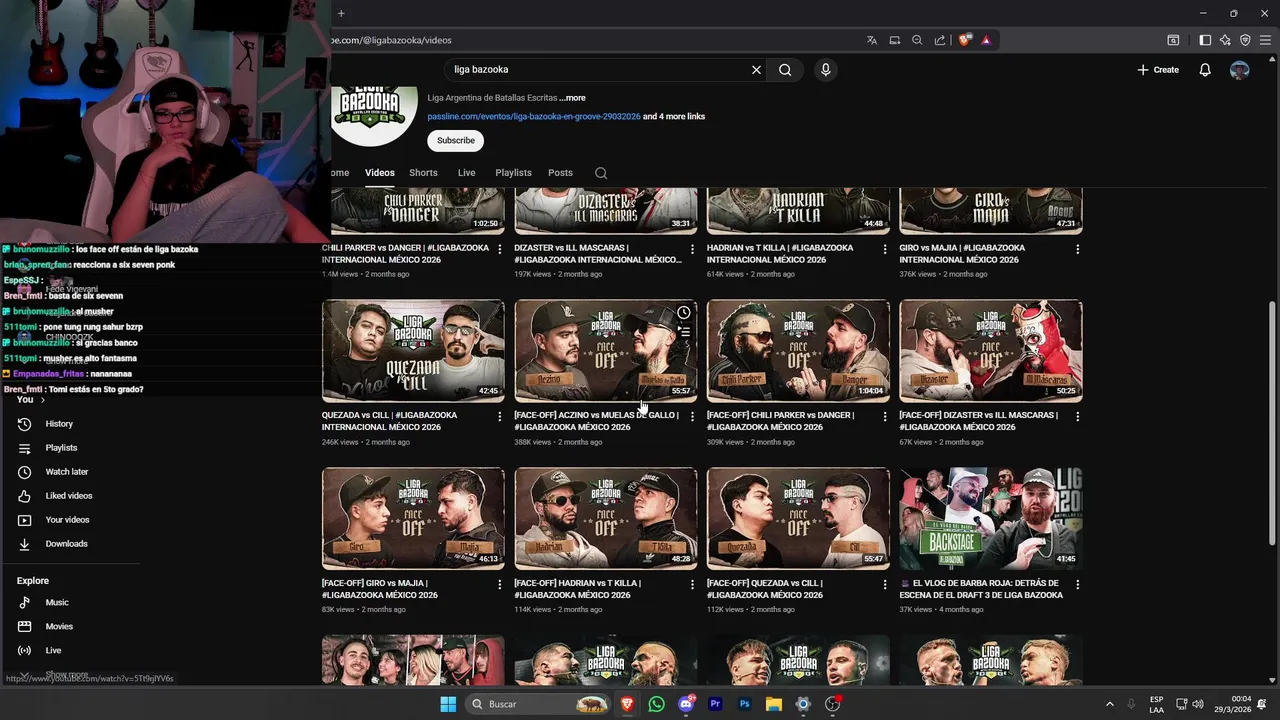The height and width of the screenshot is (720, 1280).
Task: Open options menu for QUEZADA vs CILL video
Action: click(500, 416)
